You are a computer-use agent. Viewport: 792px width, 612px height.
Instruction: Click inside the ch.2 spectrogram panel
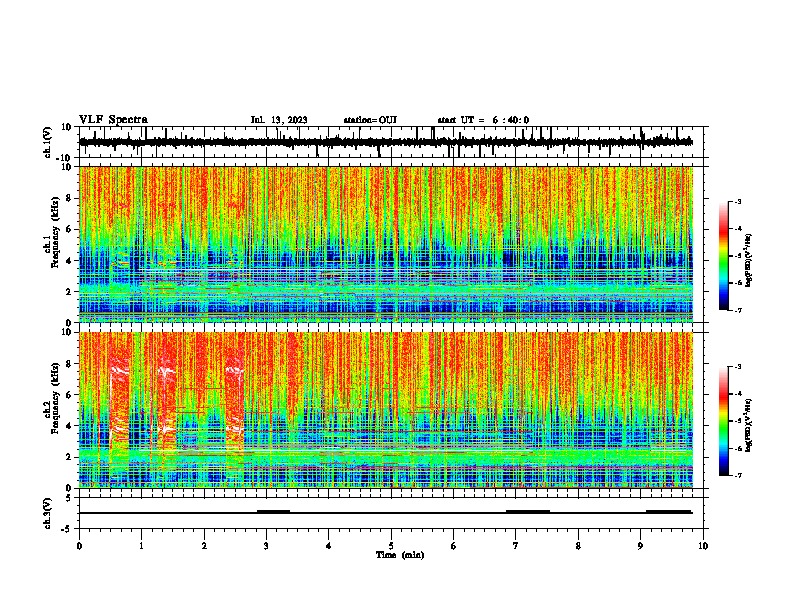click(x=386, y=410)
